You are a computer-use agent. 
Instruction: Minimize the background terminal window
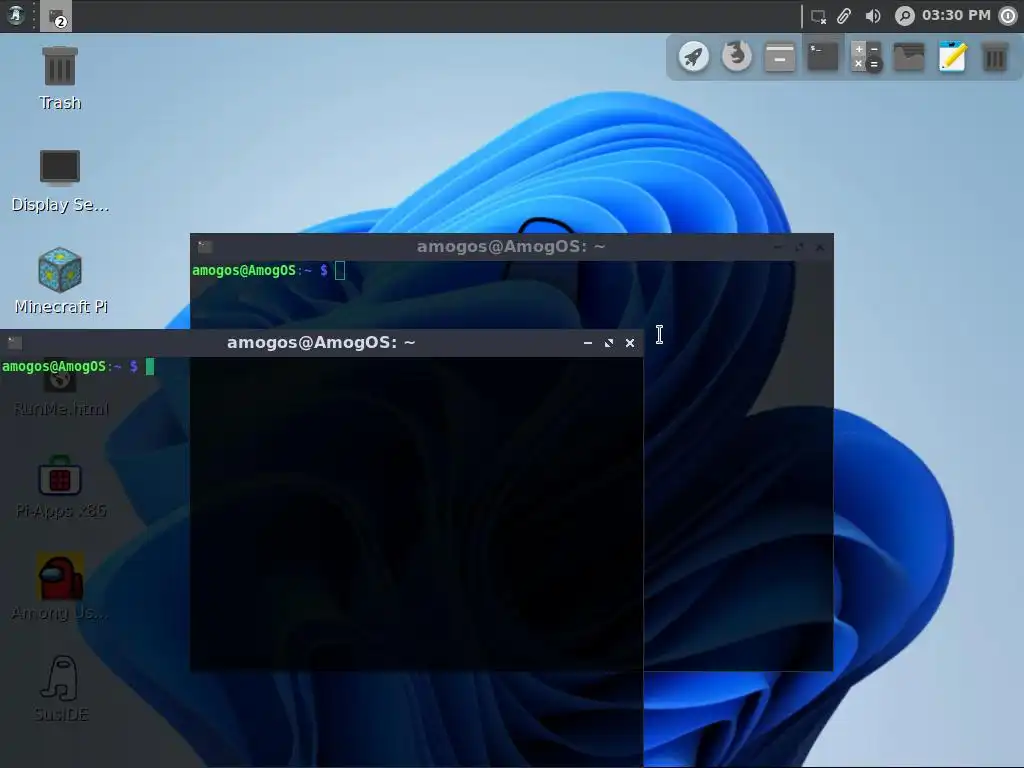pyautogui.click(x=778, y=247)
